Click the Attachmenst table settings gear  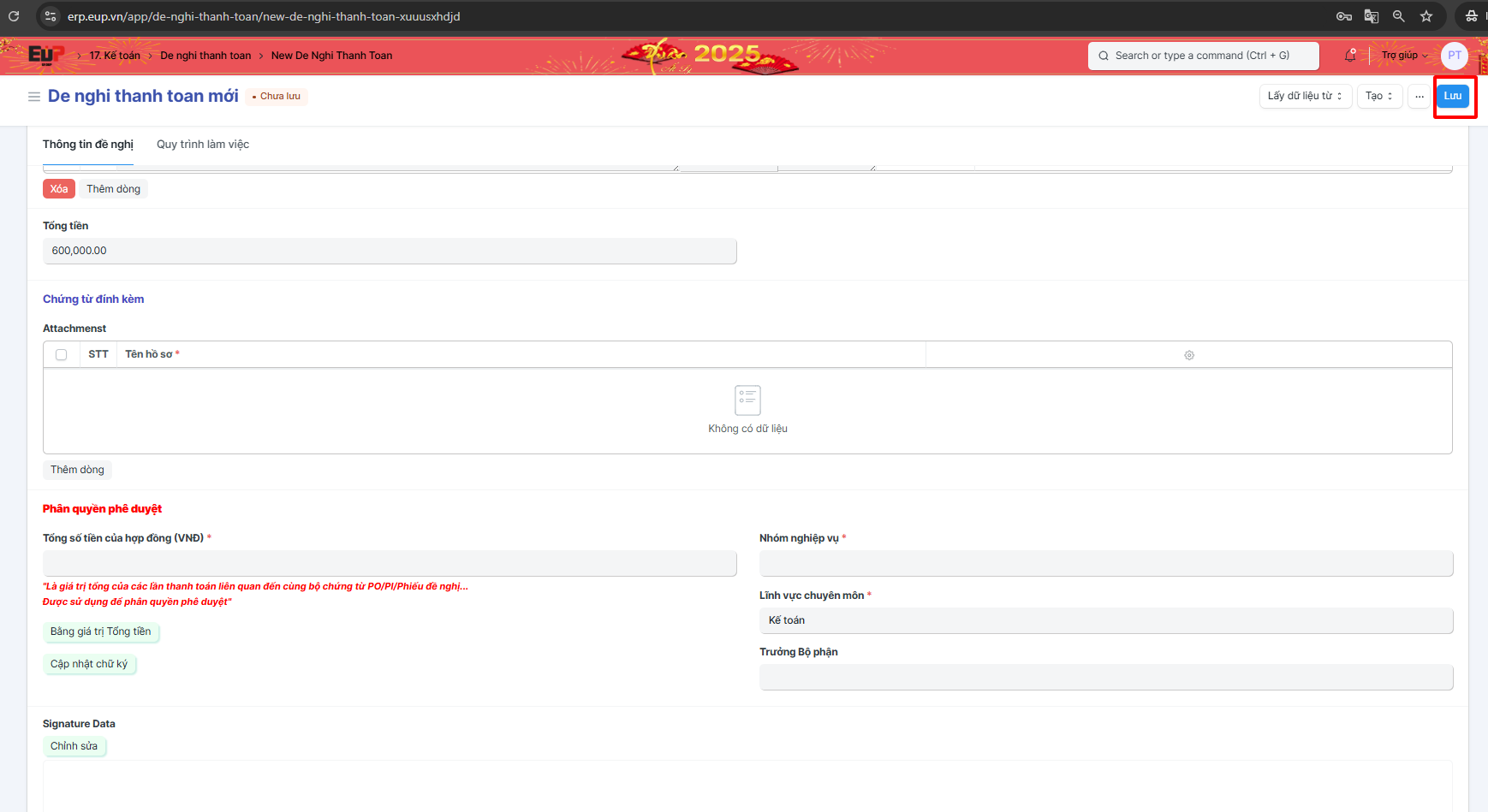(1189, 355)
